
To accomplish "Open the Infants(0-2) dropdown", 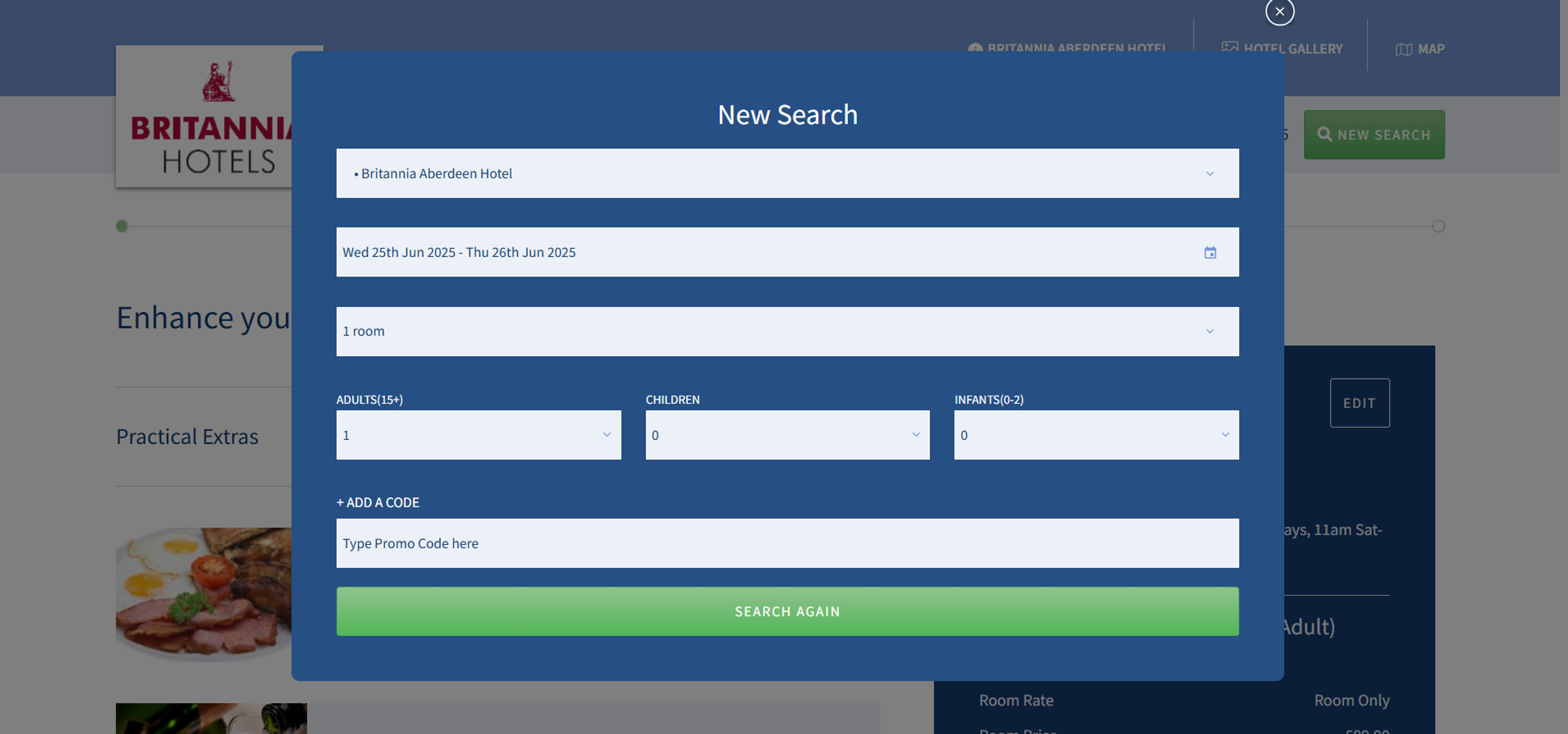I will coord(1096,435).
